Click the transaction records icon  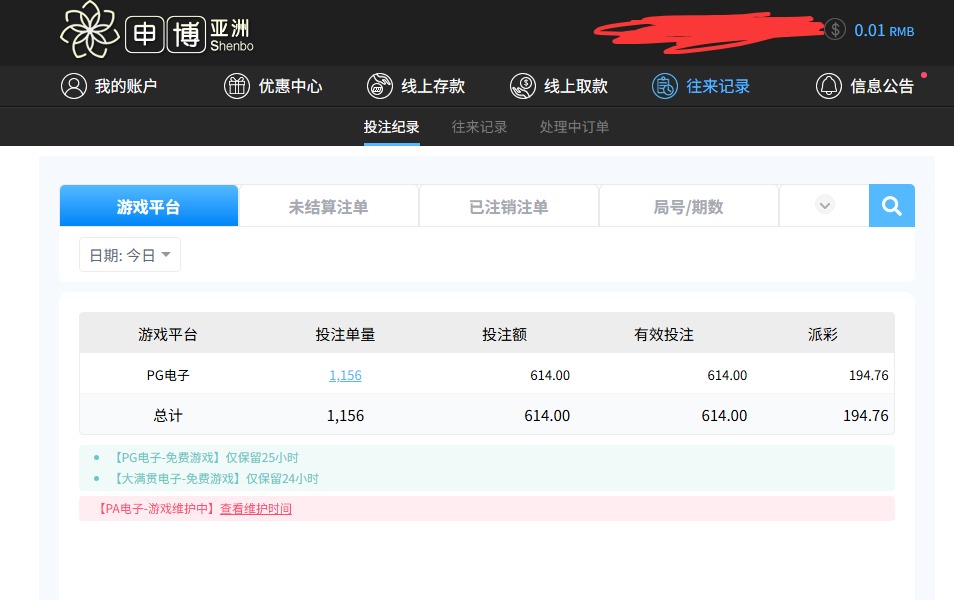(x=664, y=86)
